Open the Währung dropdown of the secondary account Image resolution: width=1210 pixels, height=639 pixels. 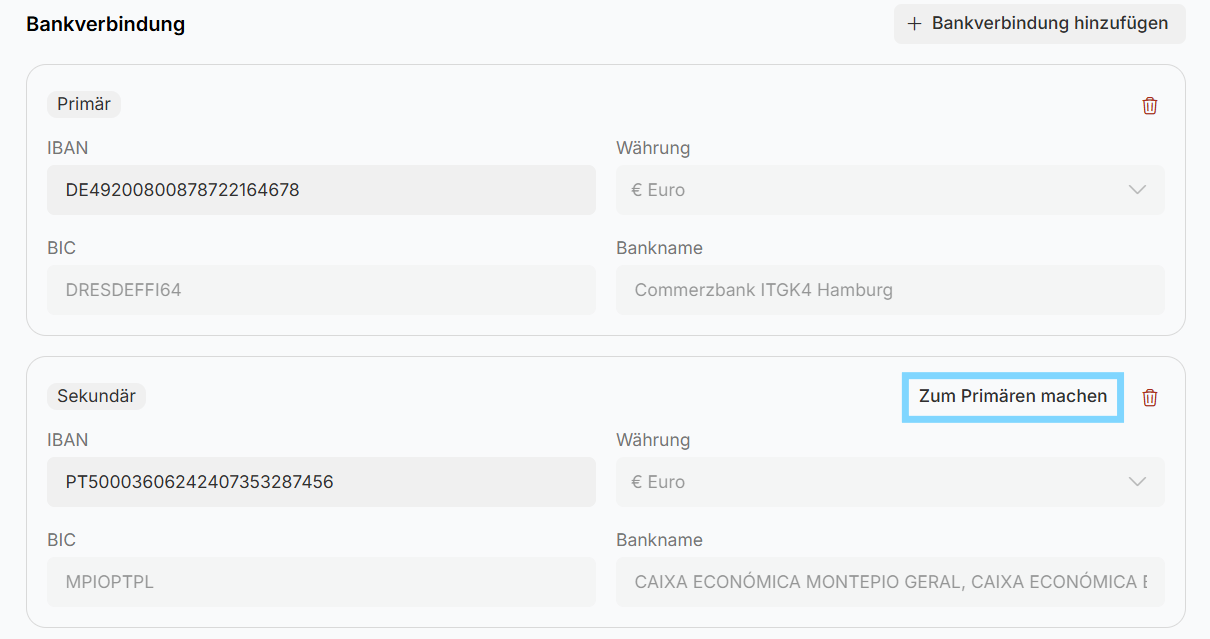pos(889,482)
